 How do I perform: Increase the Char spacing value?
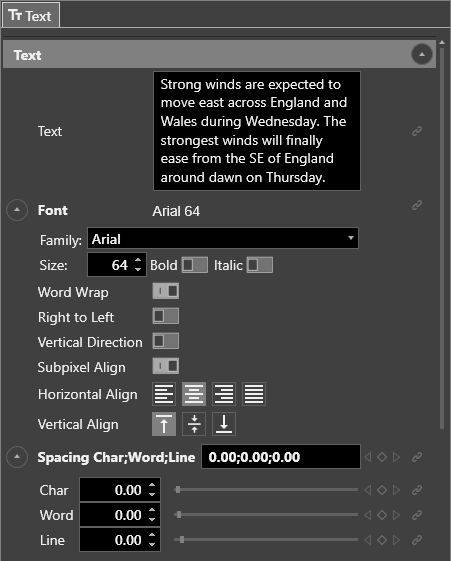[x=152, y=486]
